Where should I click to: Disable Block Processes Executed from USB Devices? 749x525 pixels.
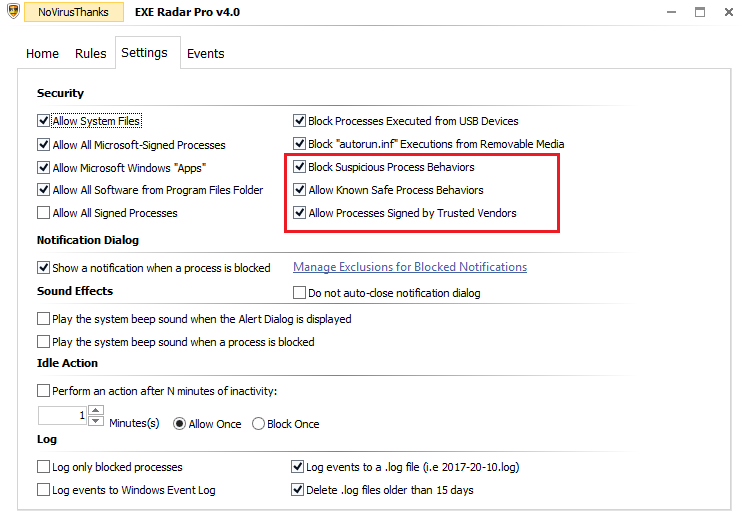(299, 121)
